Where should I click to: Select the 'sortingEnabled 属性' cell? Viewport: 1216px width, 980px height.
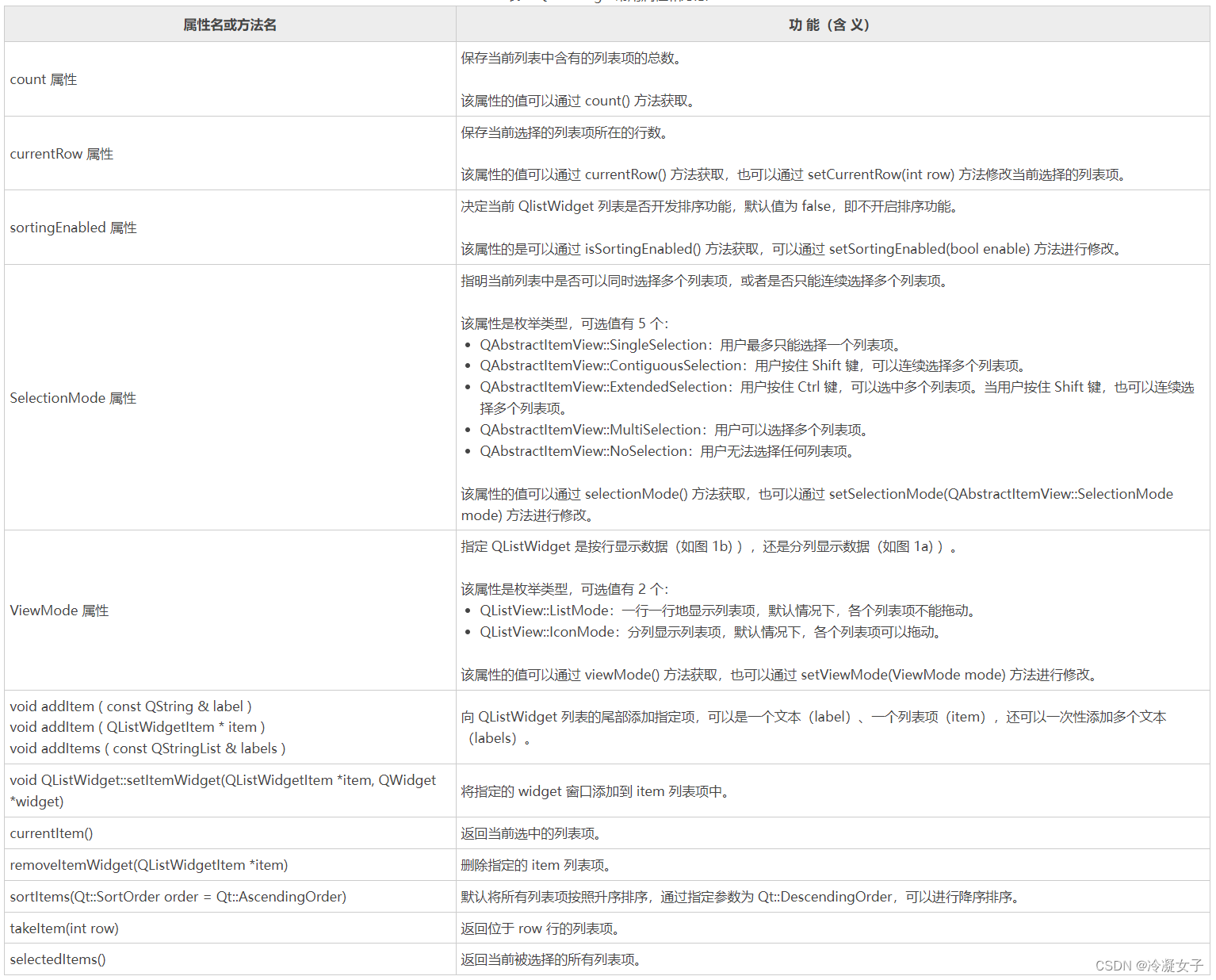230,228
